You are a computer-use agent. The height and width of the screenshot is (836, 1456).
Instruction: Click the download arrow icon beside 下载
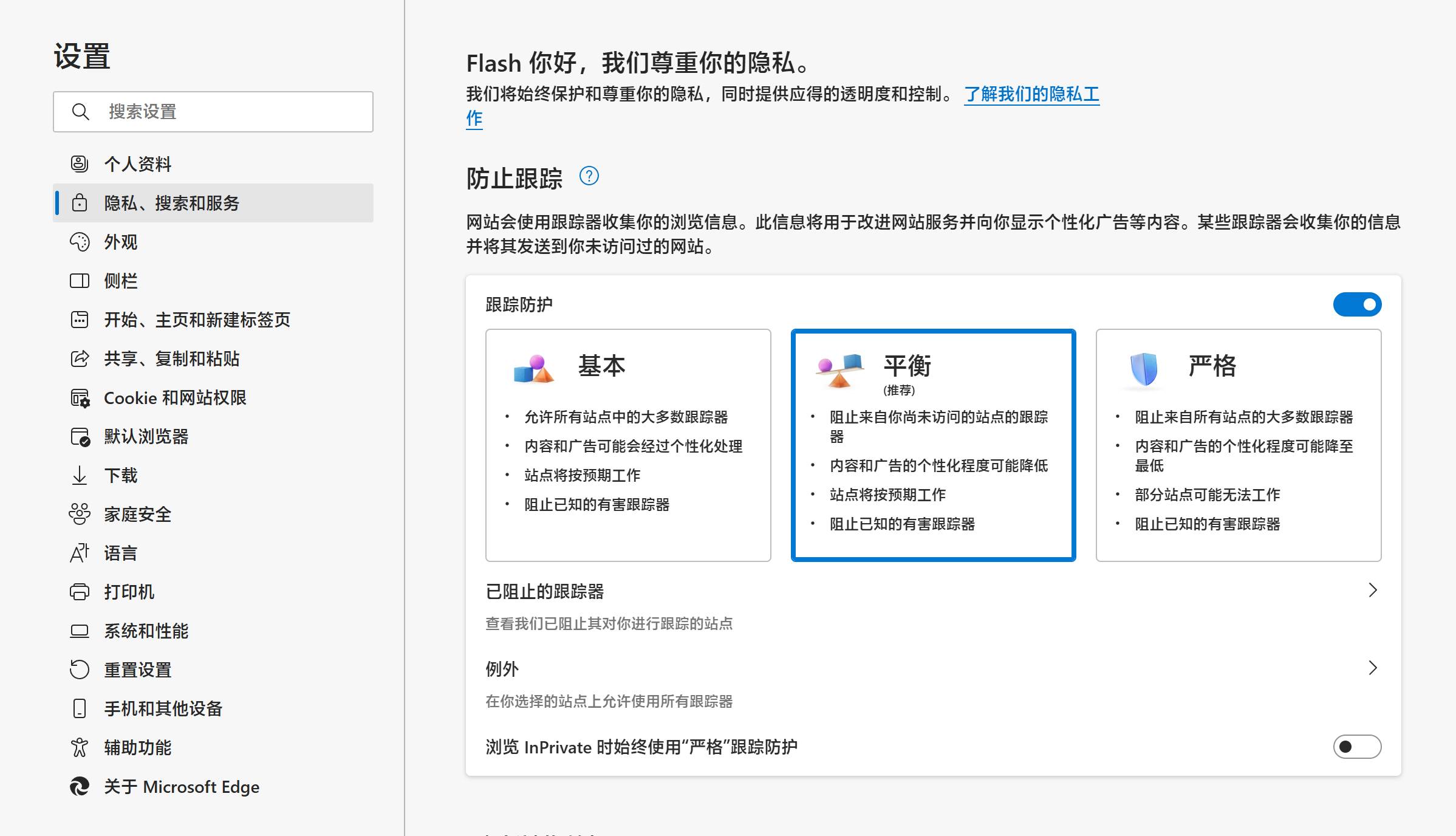coord(80,475)
